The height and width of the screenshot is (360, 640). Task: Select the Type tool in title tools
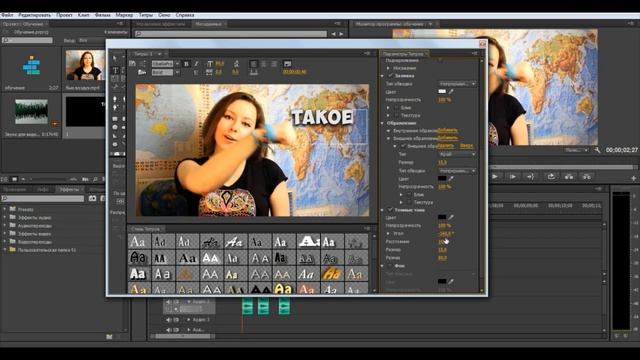(x=115, y=70)
